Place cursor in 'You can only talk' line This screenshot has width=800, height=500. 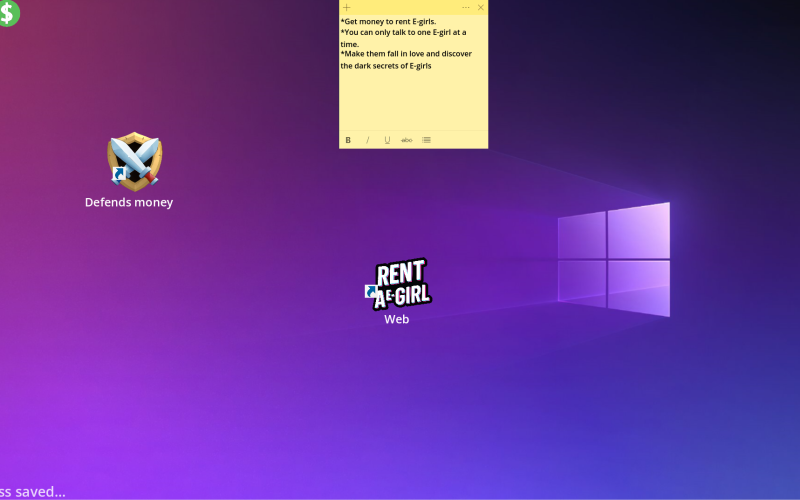(402, 32)
